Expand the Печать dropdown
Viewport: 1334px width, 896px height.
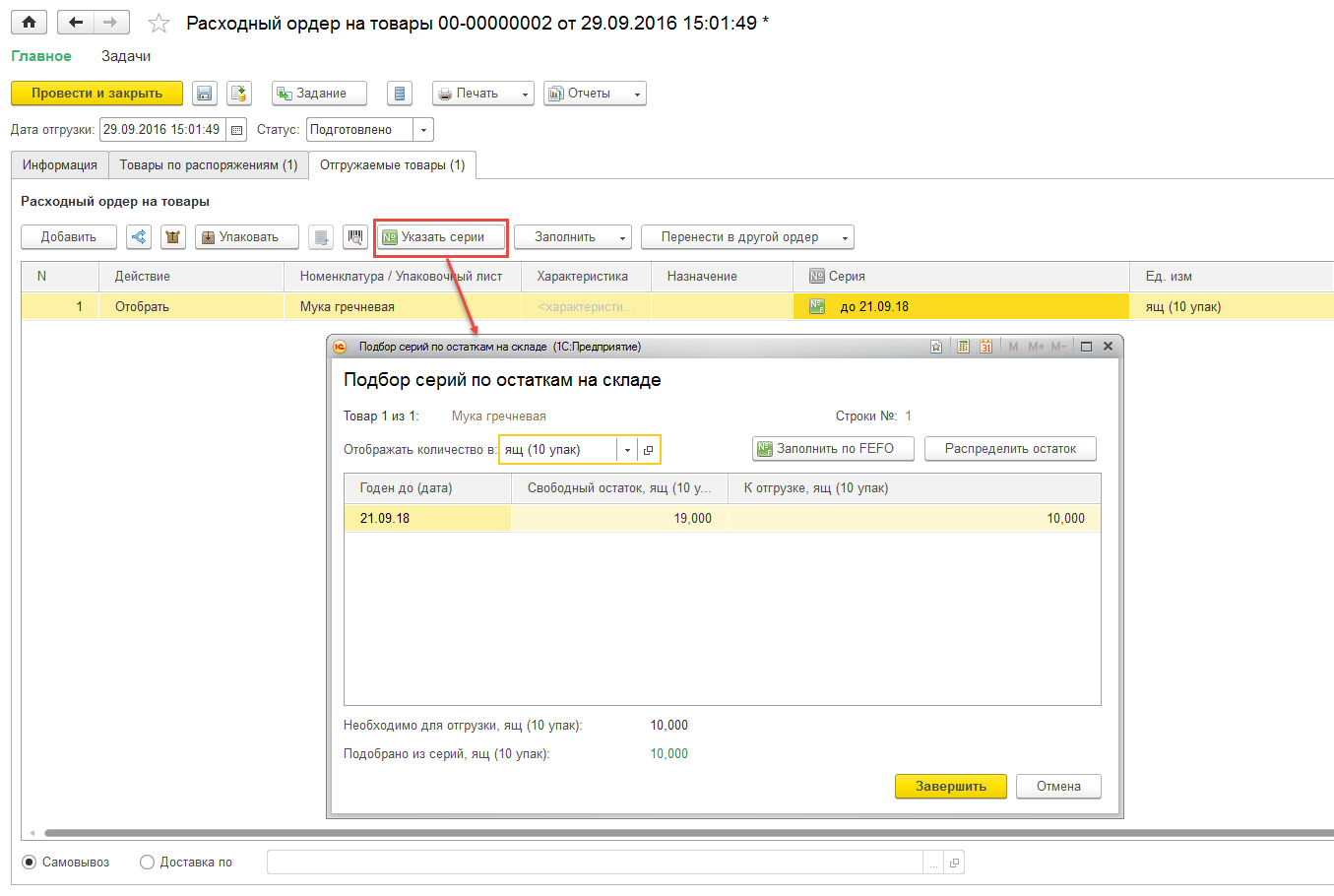tap(525, 95)
